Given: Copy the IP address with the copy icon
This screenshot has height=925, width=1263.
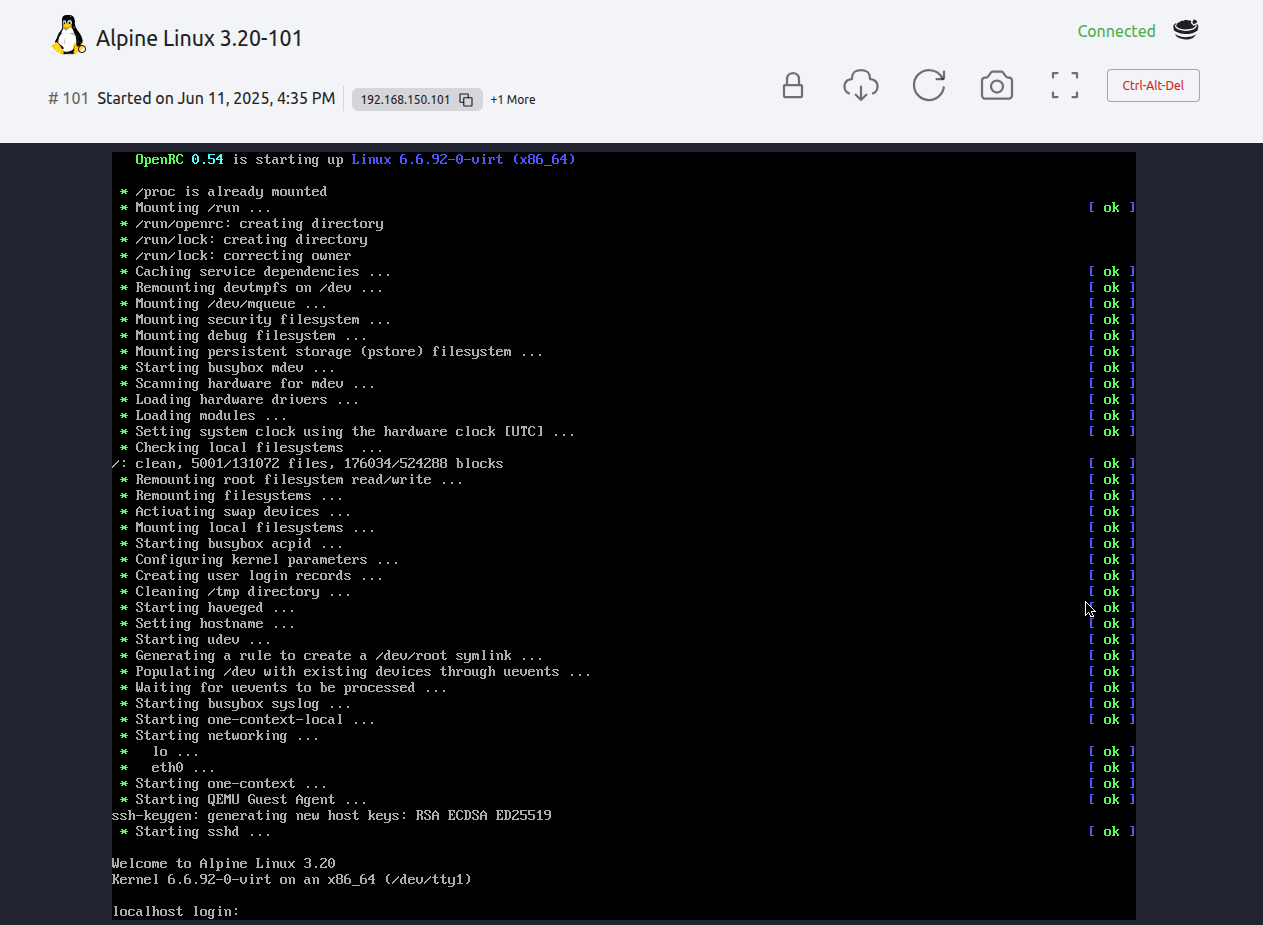Looking at the screenshot, I should pos(466,99).
